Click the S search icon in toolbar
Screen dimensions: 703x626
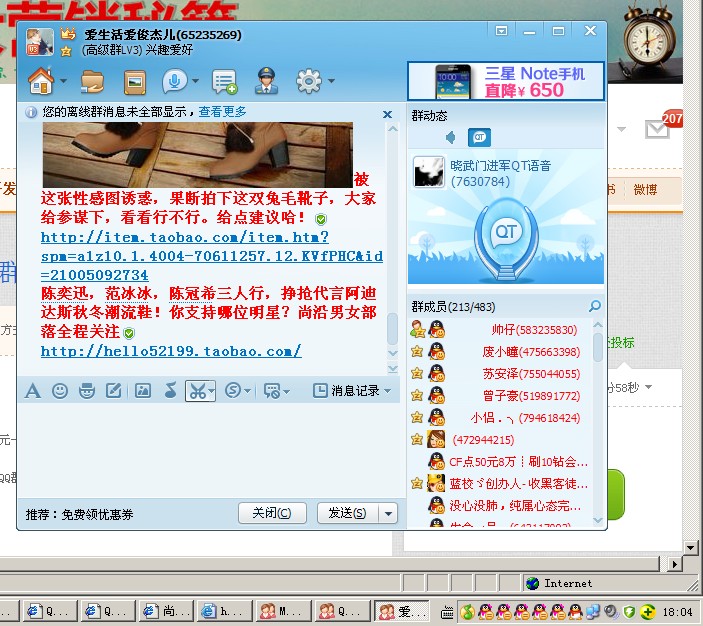coord(233,391)
